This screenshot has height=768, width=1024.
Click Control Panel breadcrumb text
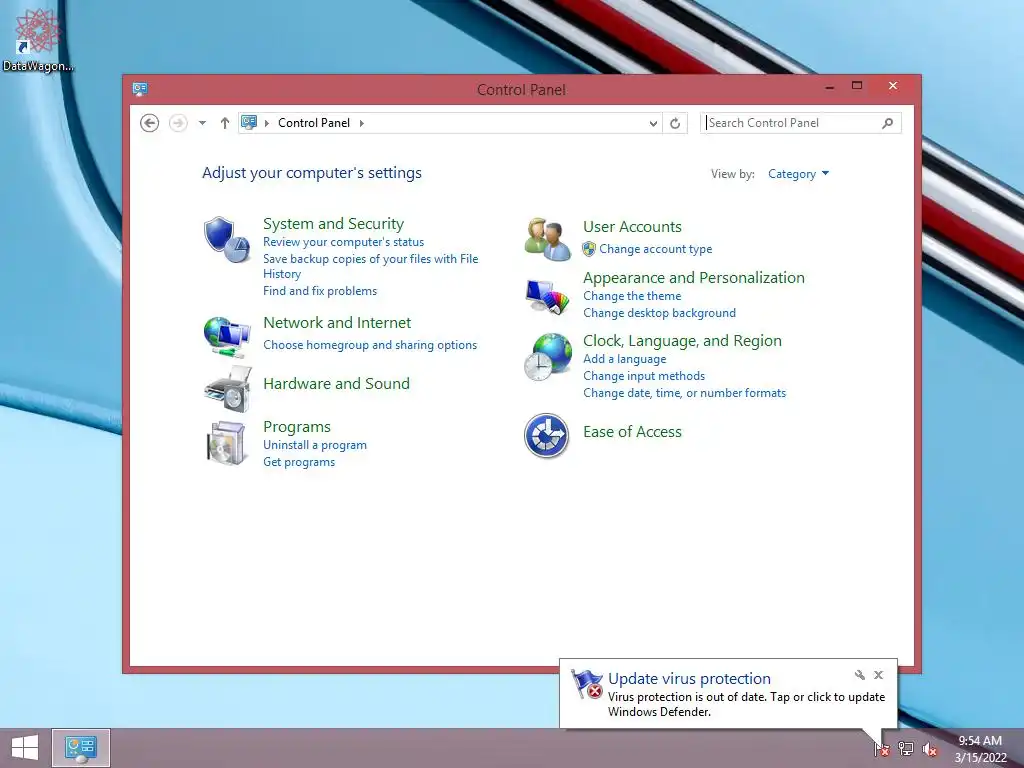[313, 123]
